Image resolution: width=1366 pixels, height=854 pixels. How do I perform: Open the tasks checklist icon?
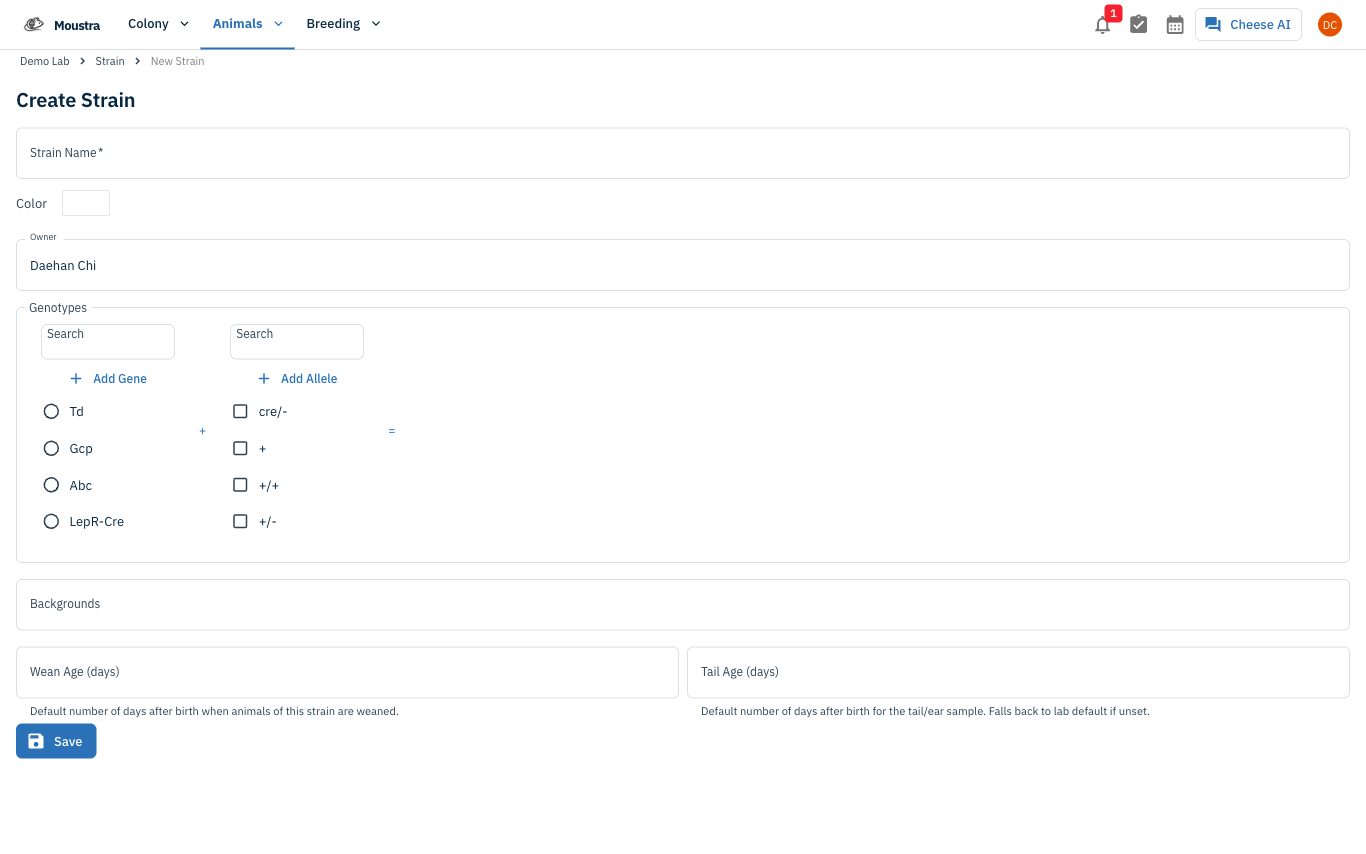tap(1138, 25)
